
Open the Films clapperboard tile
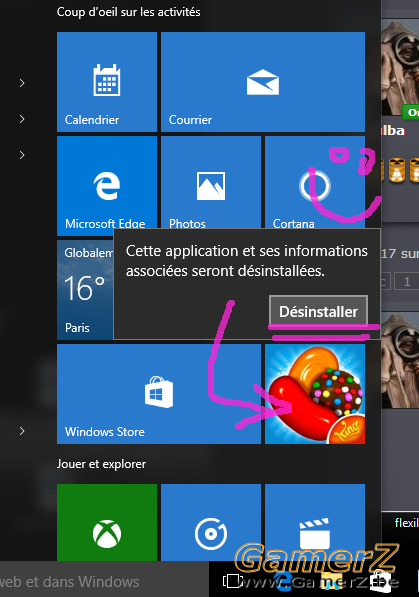pyautogui.click(x=315, y=522)
